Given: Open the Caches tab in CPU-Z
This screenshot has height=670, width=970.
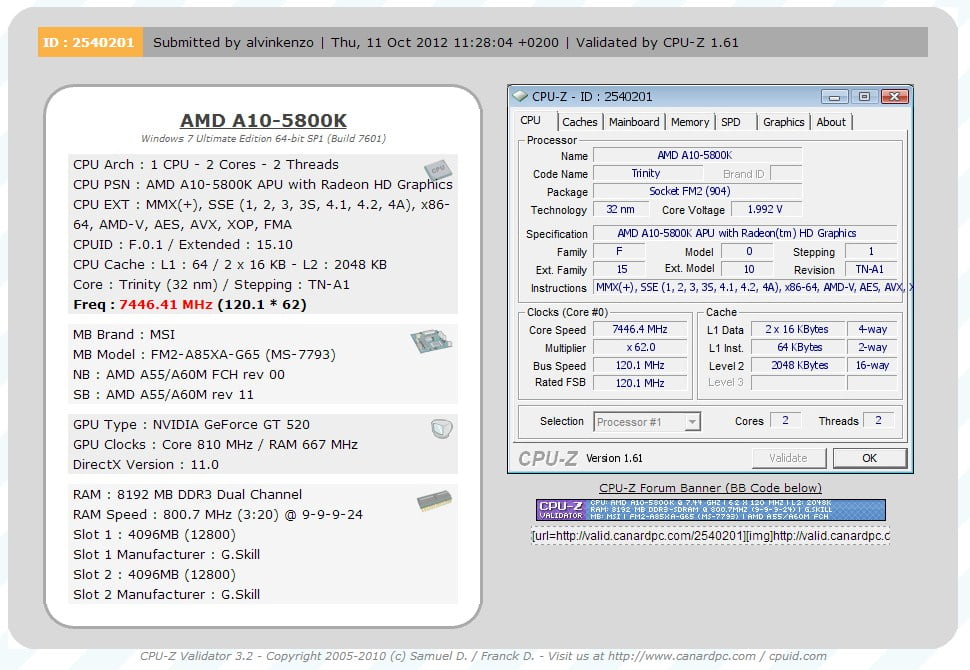Looking at the screenshot, I should [580, 122].
